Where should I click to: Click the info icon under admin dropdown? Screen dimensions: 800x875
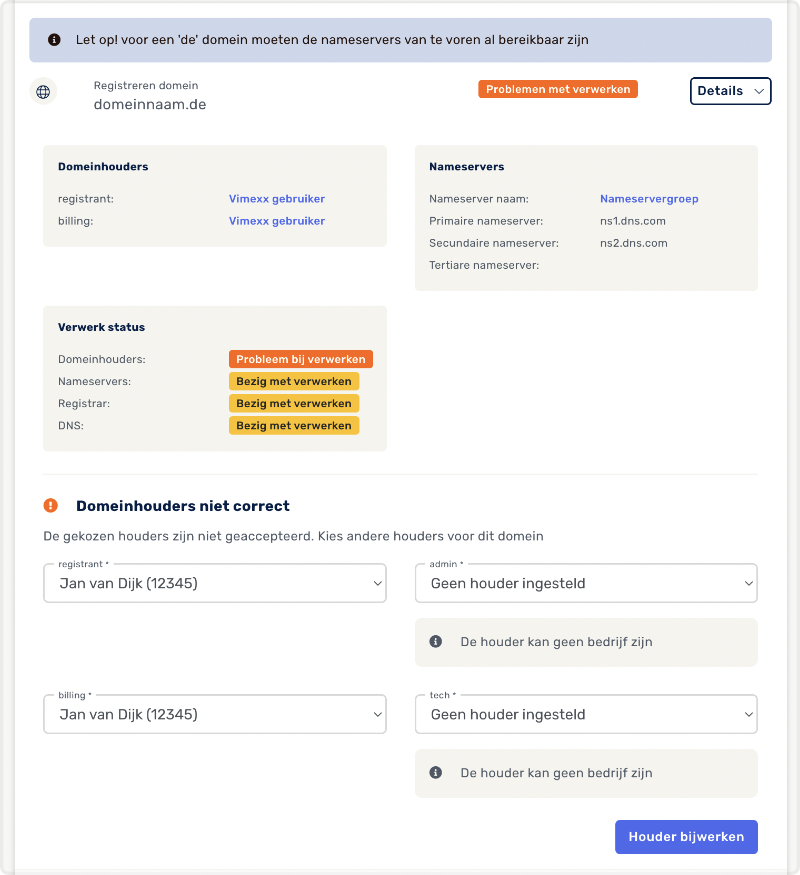coord(436,642)
